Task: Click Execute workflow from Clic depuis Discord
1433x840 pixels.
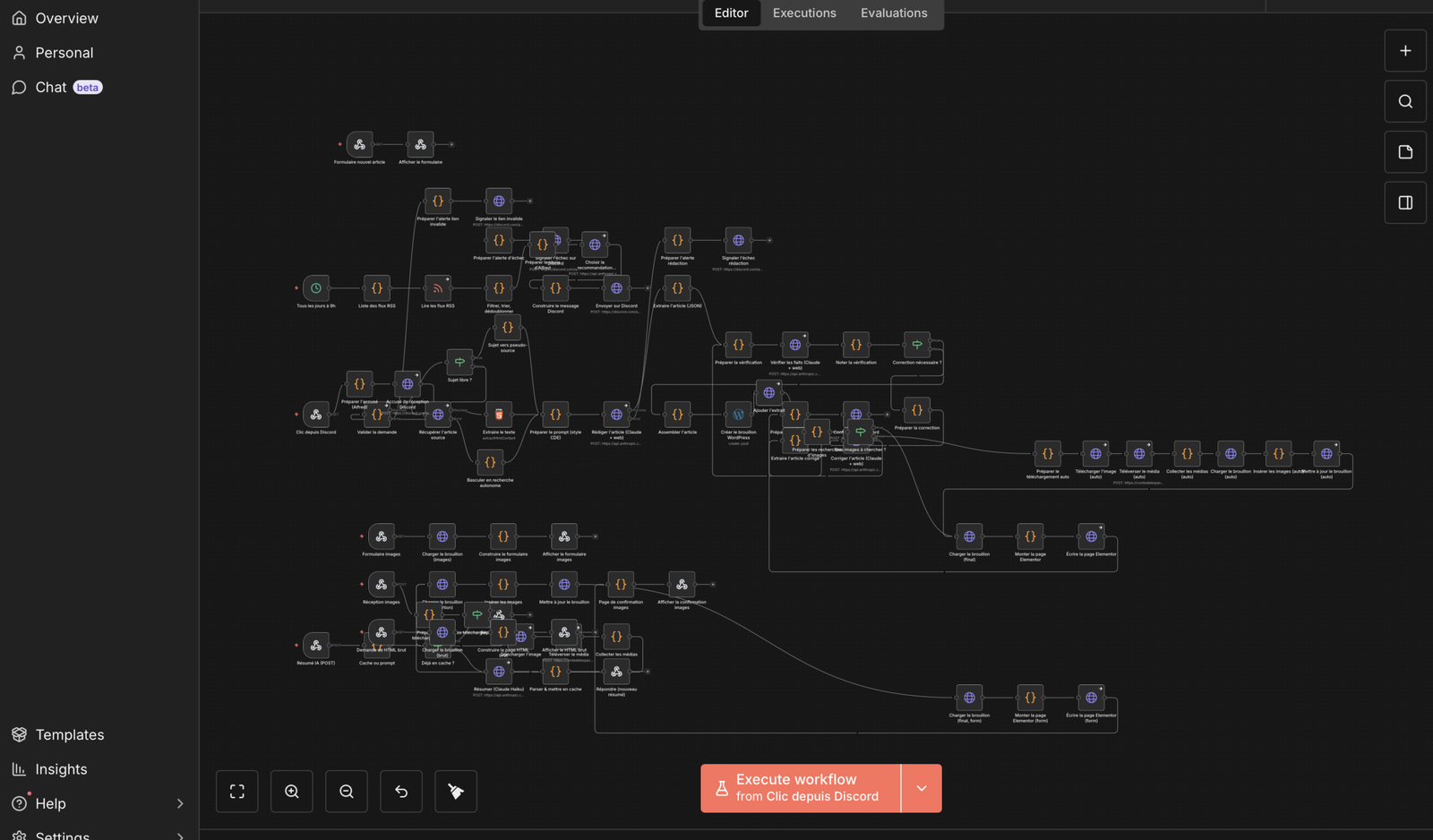Action: tap(801, 788)
